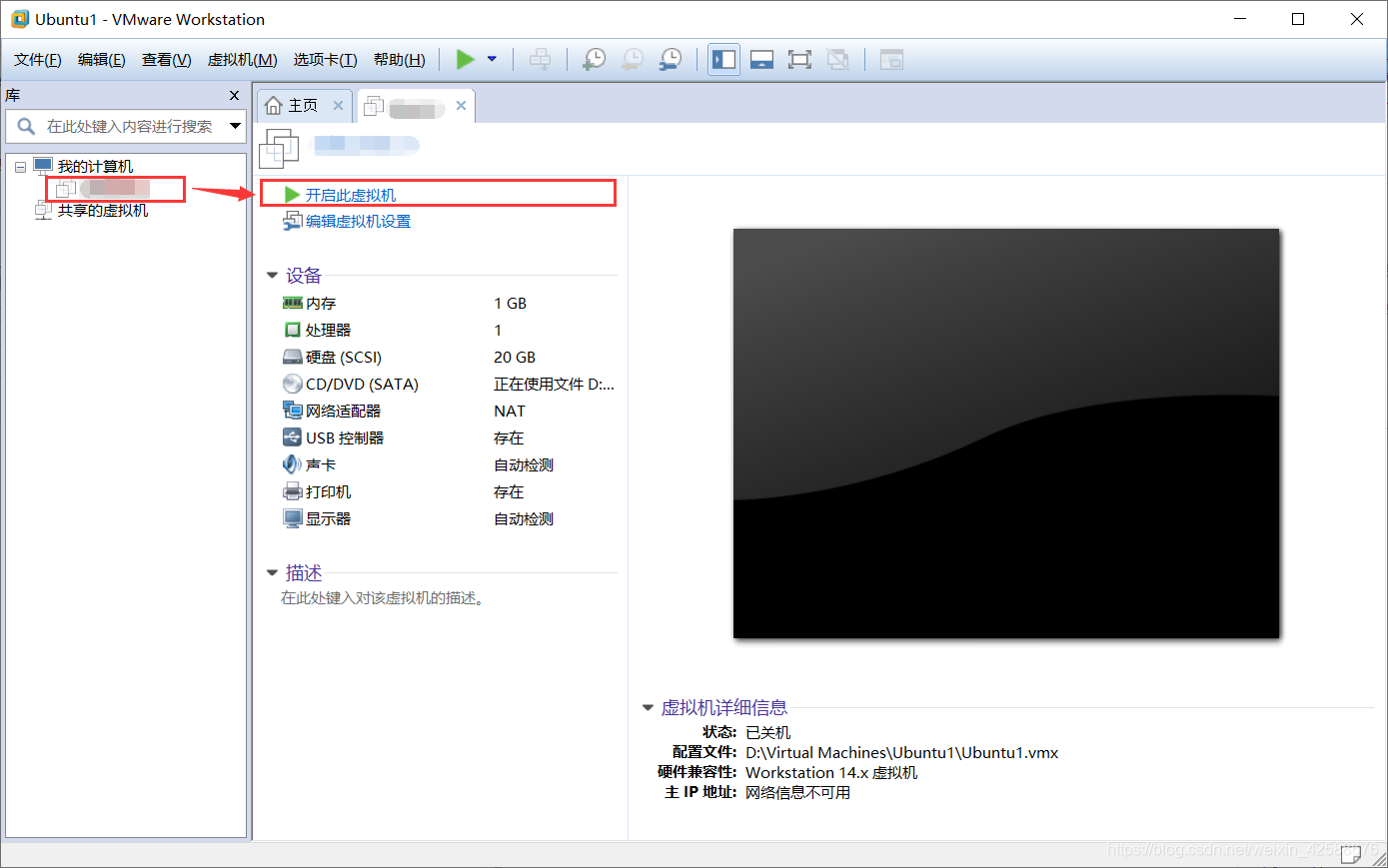1388x868 pixels.
Task: Collapse the 我的计算机 tree node
Action: pyautogui.click(x=20, y=167)
